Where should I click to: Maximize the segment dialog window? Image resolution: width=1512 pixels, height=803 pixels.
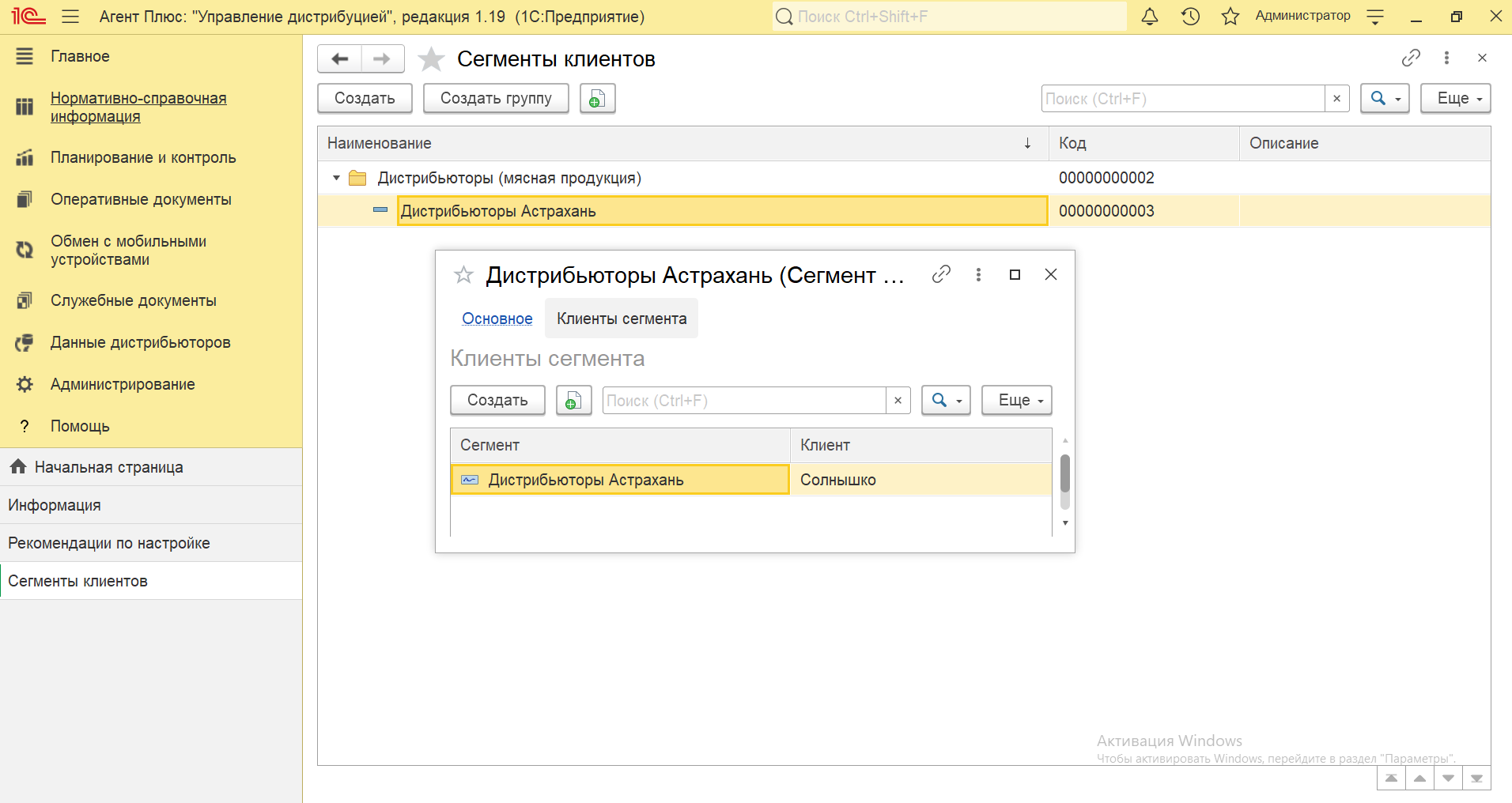(x=1015, y=274)
